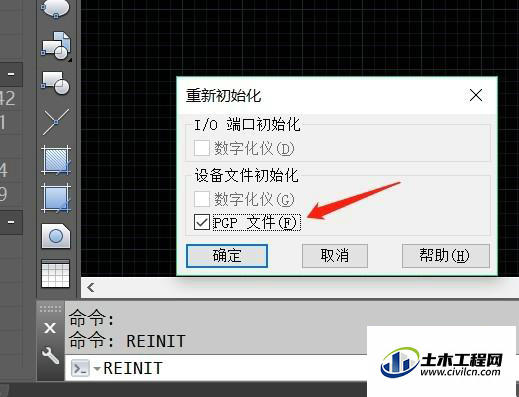Open recent commands dropdown arrow

click(97, 369)
